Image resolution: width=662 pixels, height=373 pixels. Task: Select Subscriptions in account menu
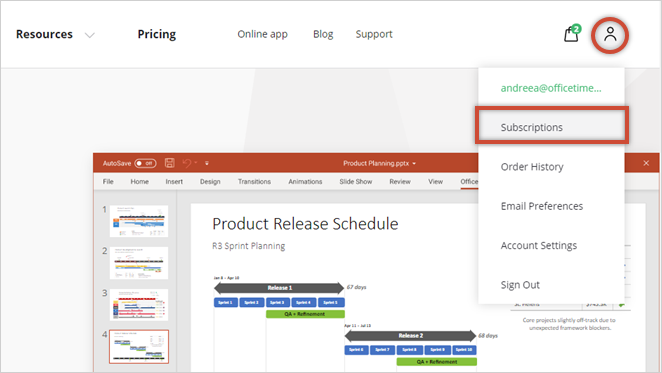551,127
